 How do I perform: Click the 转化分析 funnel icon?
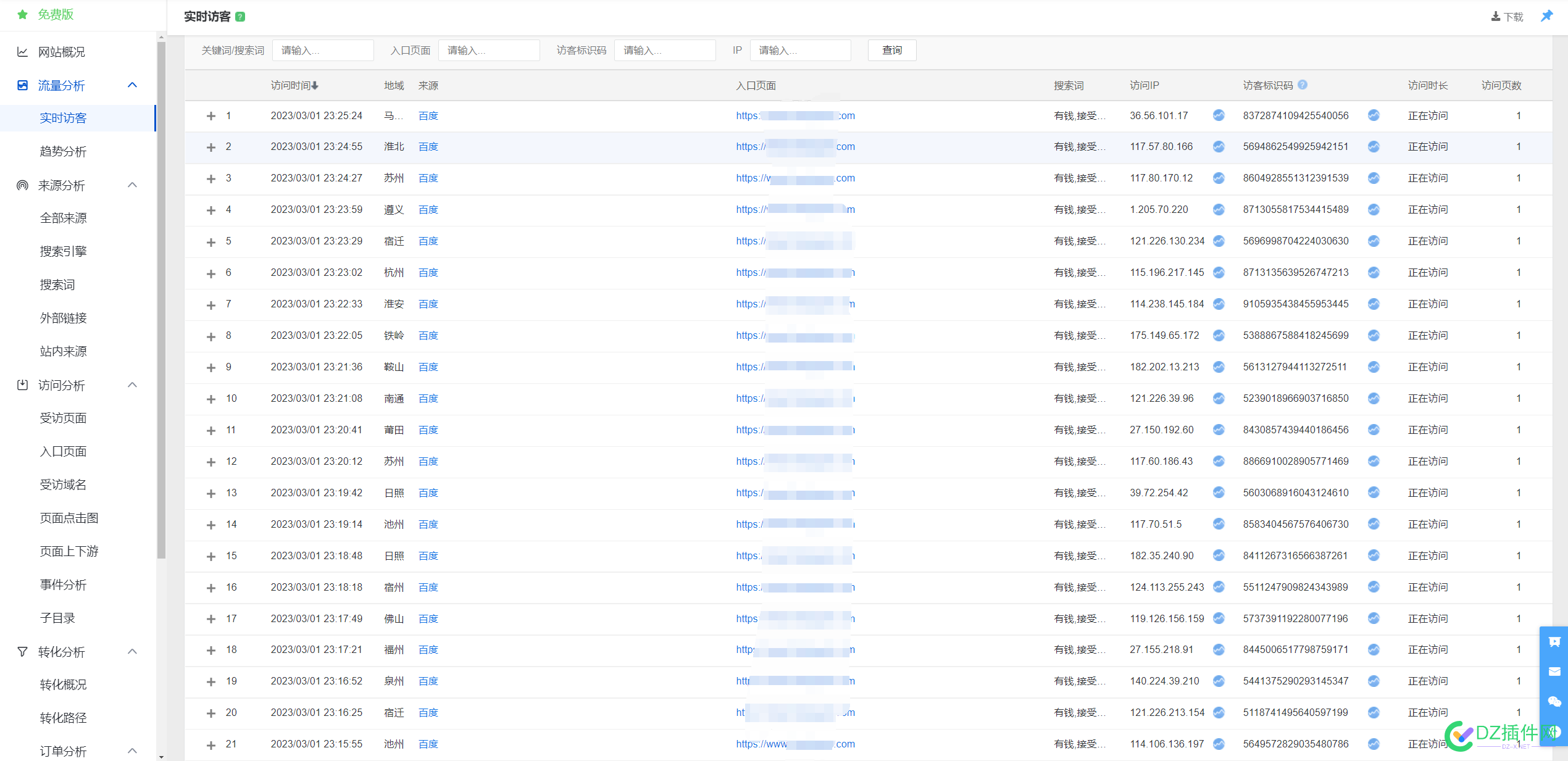click(x=22, y=652)
